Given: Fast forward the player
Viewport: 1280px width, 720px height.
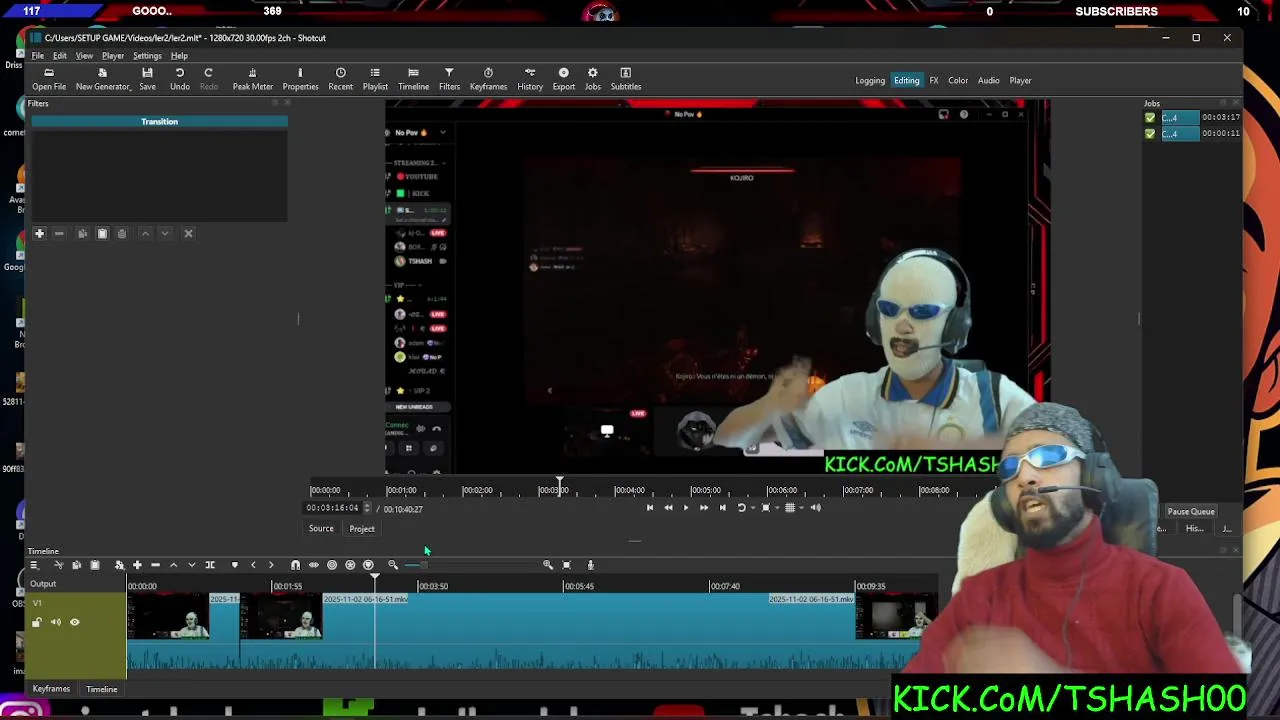Looking at the screenshot, I should tap(704, 508).
